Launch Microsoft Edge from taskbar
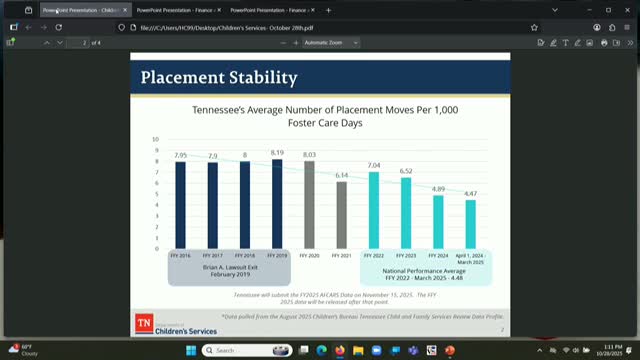This screenshot has width=640, height=360. pyautogui.click(x=322, y=350)
